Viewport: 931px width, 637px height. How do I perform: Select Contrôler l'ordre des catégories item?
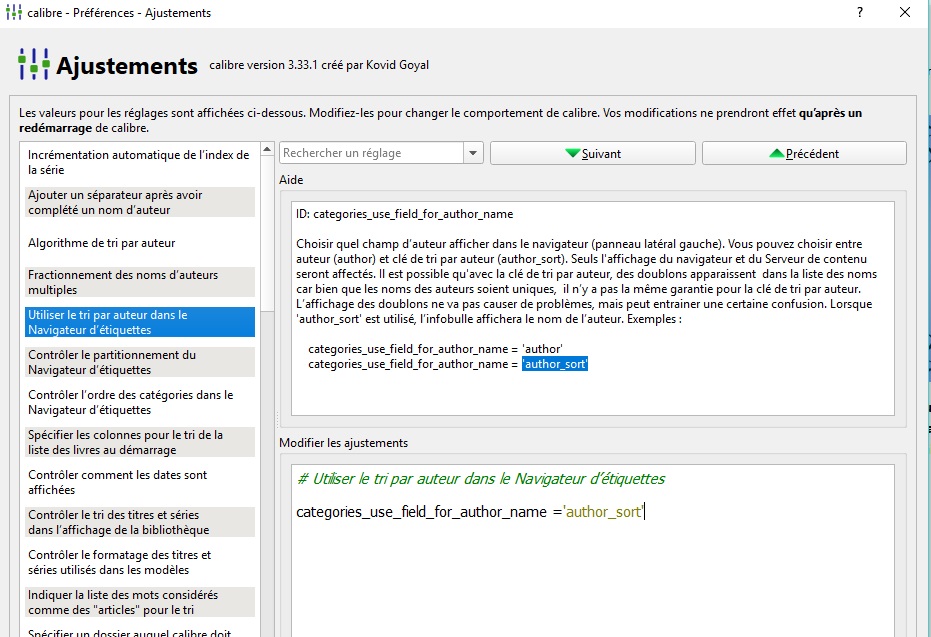pyautogui.click(x=140, y=403)
